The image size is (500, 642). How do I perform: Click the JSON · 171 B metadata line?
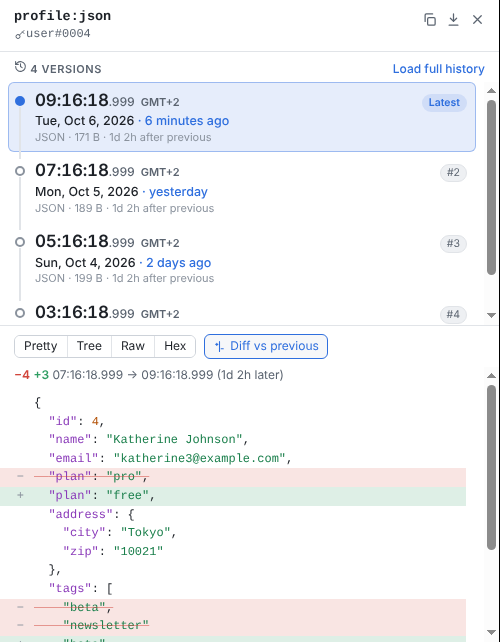[x=123, y=137]
